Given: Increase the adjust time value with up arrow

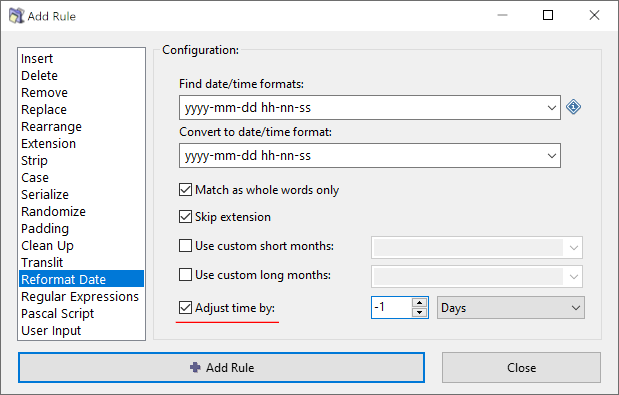Looking at the screenshot, I should [x=419, y=303].
